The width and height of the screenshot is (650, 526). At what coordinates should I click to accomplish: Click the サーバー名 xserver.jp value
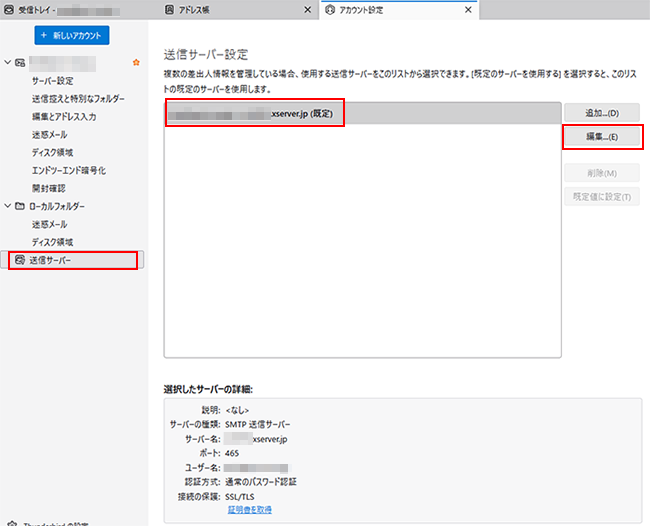(256, 439)
